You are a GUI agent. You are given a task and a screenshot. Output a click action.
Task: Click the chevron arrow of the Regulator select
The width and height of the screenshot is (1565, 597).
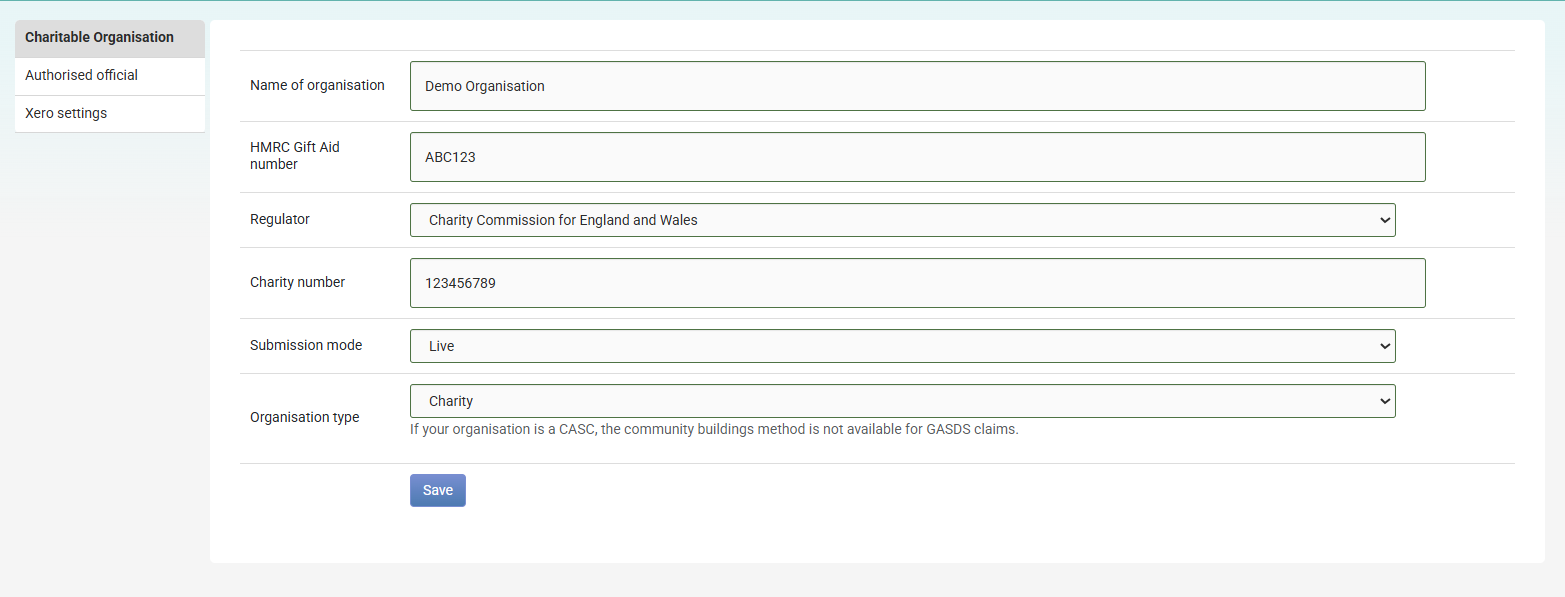tap(1385, 220)
